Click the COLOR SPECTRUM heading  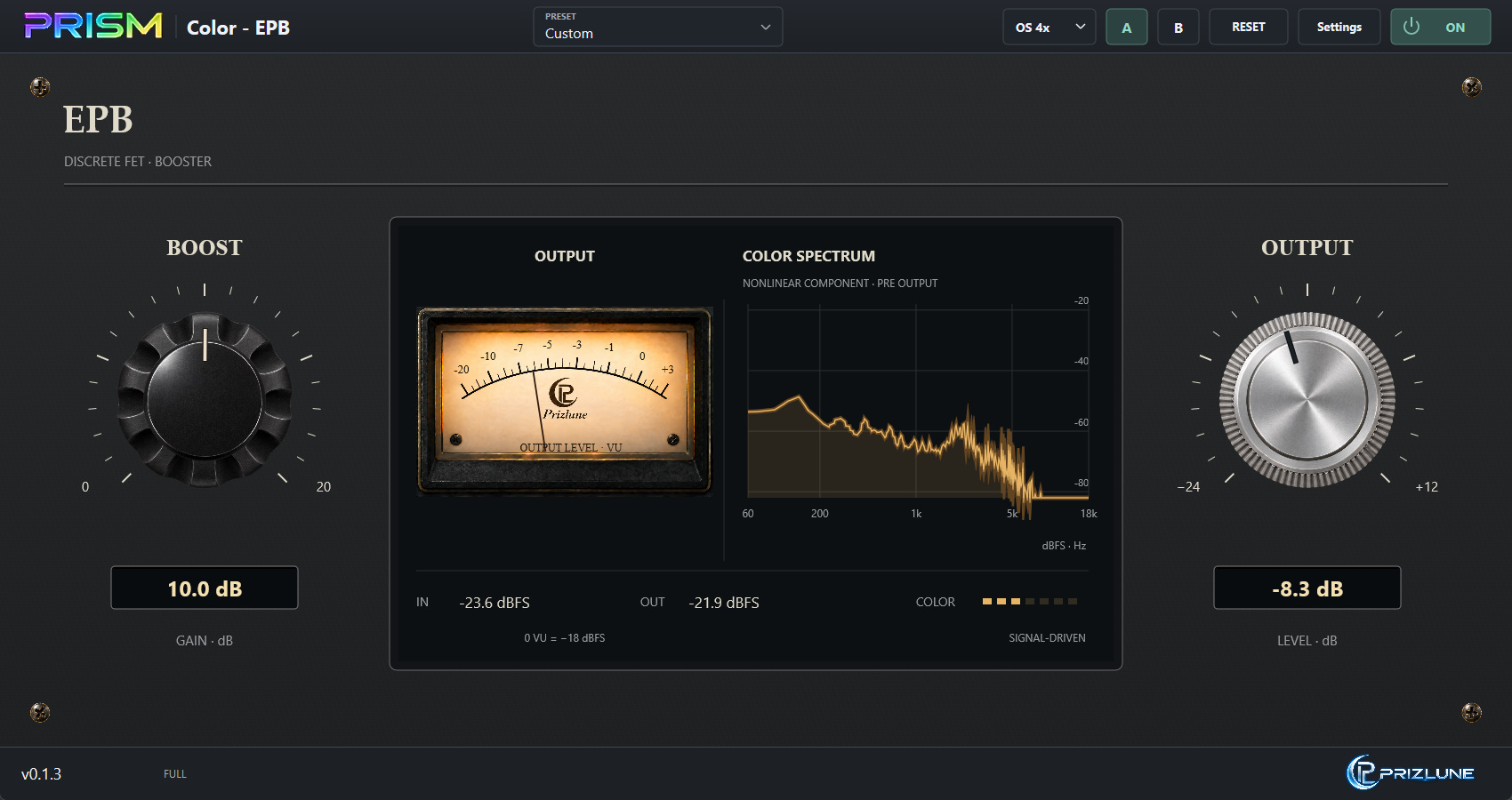pyautogui.click(x=808, y=256)
